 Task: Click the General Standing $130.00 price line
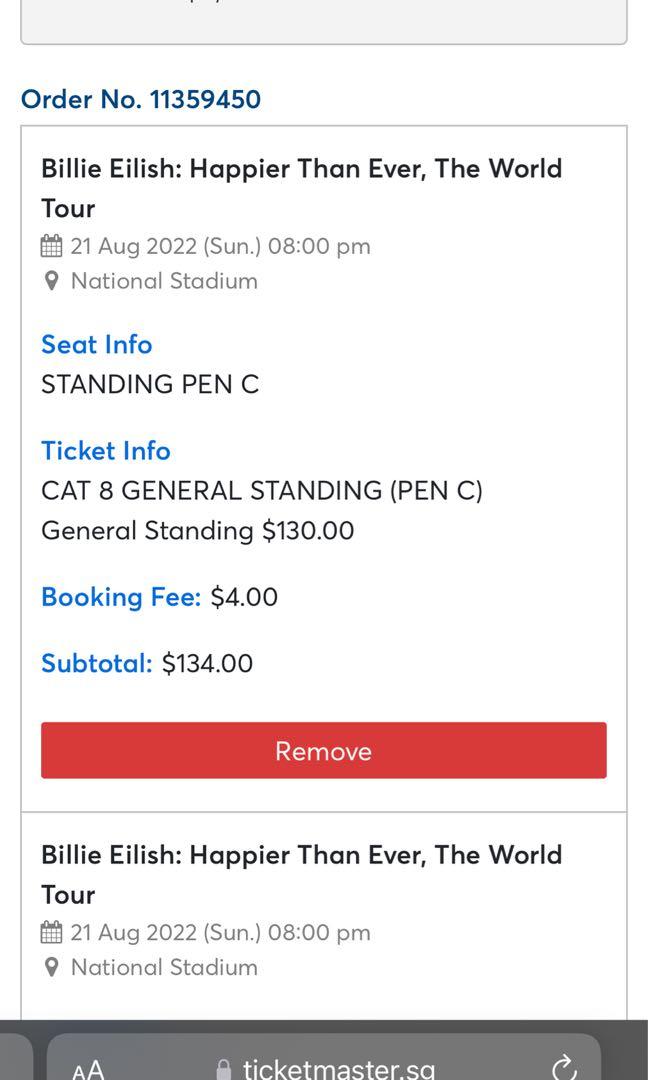(197, 530)
